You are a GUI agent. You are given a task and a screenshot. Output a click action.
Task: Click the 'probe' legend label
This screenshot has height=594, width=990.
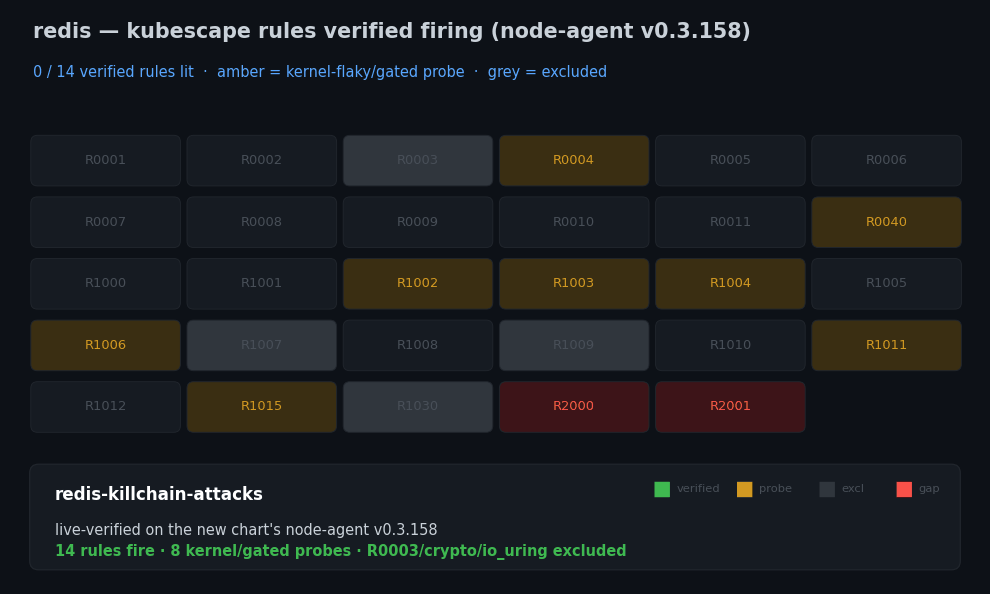click(775, 489)
